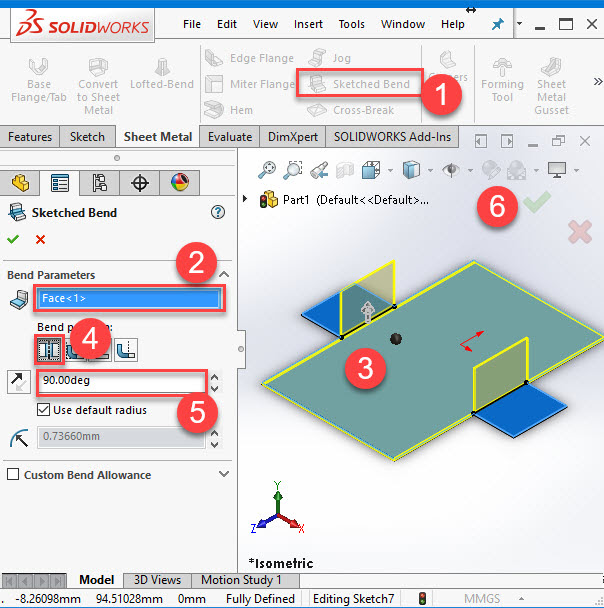This screenshot has width=604, height=608.
Task: Select the Sketched Bend tool
Action: point(359,84)
